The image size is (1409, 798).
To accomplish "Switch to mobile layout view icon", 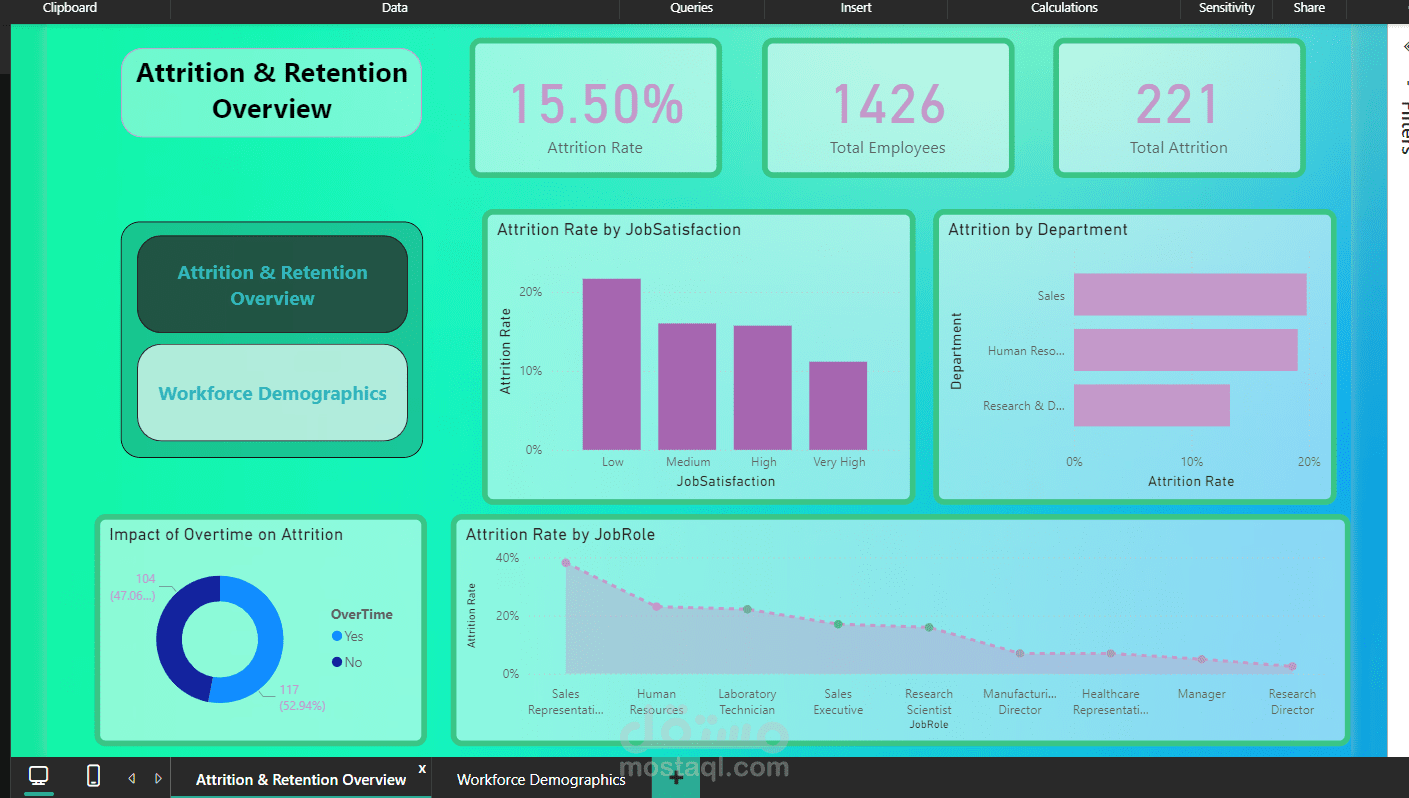I will [93, 776].
